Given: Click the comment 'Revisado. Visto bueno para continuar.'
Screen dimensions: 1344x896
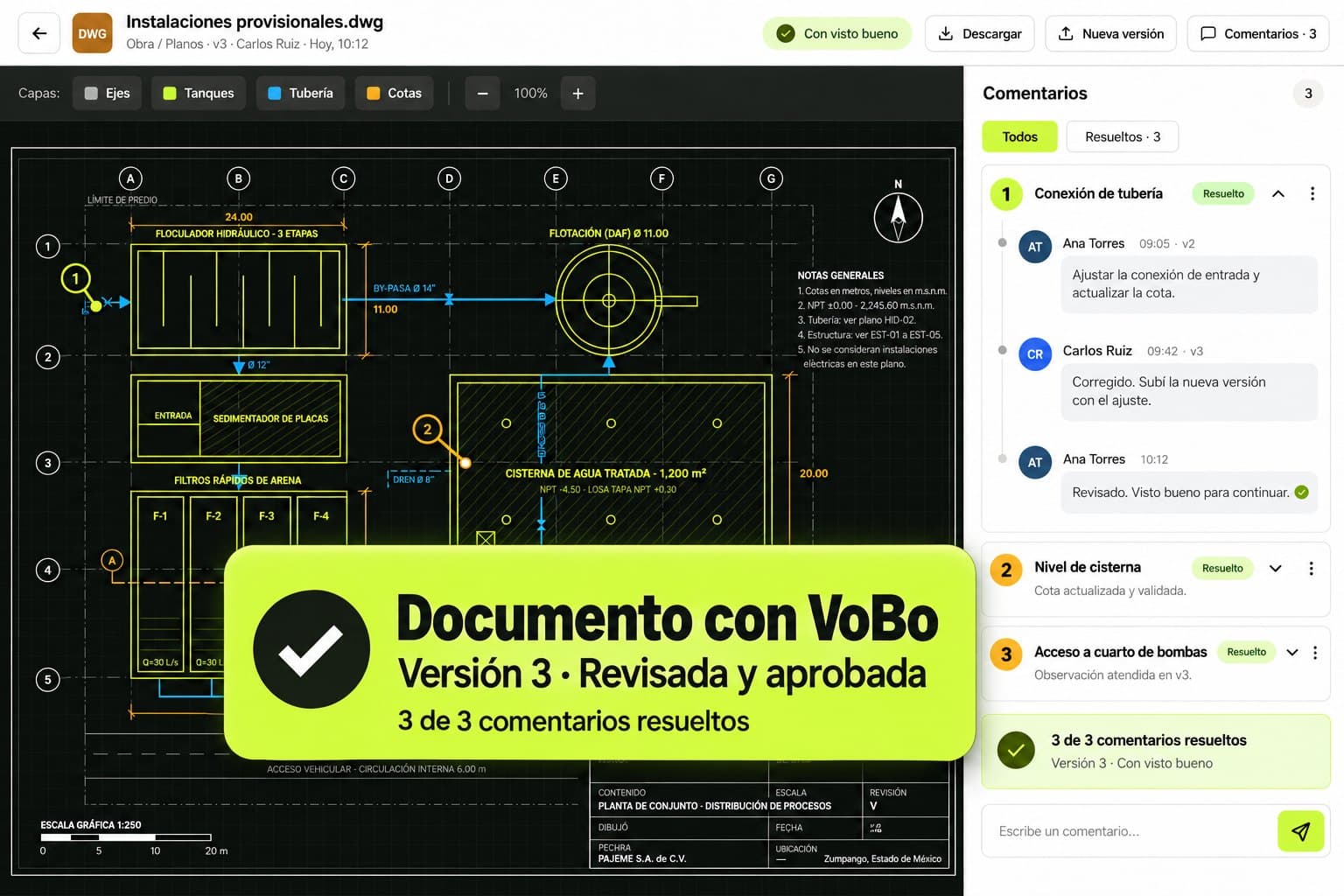Looking at the screenshot, I should point(1189,493).
